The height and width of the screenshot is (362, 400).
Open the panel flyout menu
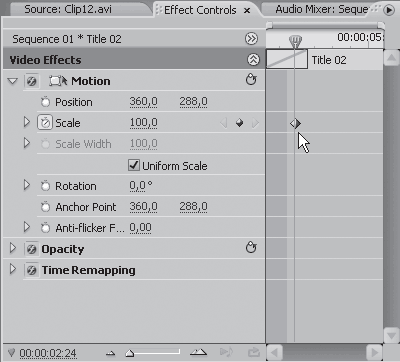point(389,10)
